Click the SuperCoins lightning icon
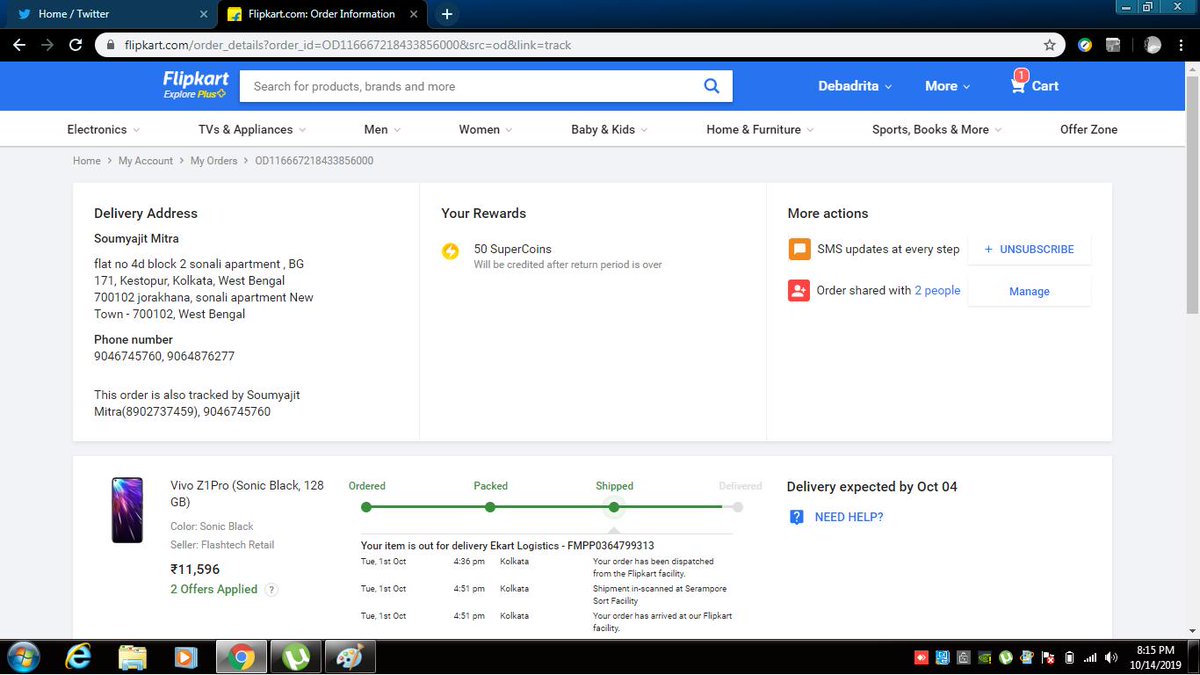Image resolution: width=1200 pixels, height=675 pixels. click(x=451, y=250)
